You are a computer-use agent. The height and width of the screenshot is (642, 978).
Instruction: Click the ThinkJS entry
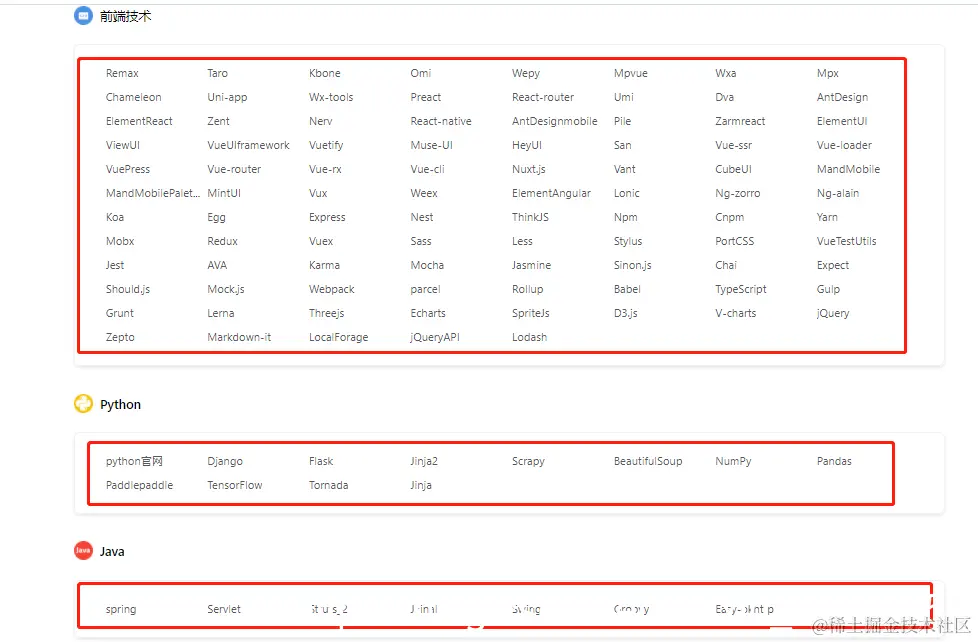[x=531, y=217]
